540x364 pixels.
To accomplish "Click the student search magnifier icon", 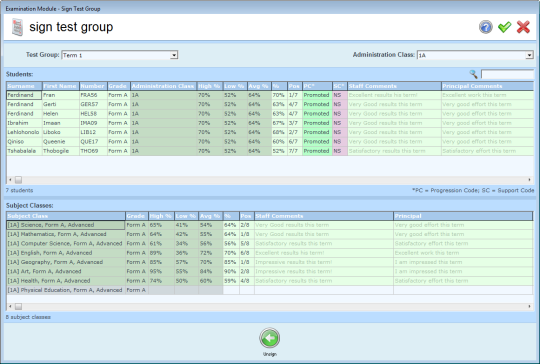I will [x=474, y=74].
